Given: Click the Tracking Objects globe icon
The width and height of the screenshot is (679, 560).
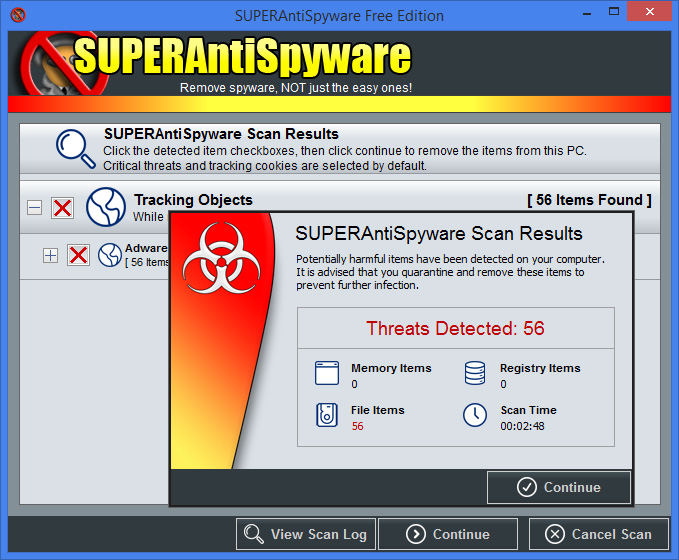Looking at the screenshot, I should click(x=106, y=207).
